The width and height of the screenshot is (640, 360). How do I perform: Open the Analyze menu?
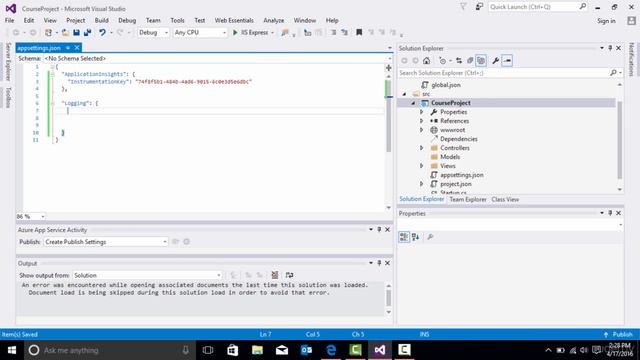[x=273, y=20]
